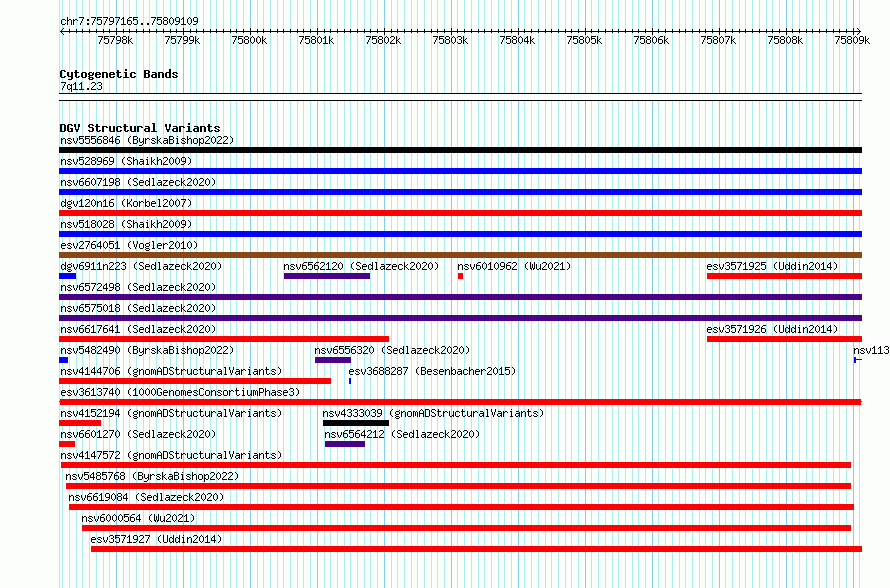The width and height of the screenshot is (890, 588).
Task: Click the red nsv4152194 variant bar
Action: tap(80, 423)
